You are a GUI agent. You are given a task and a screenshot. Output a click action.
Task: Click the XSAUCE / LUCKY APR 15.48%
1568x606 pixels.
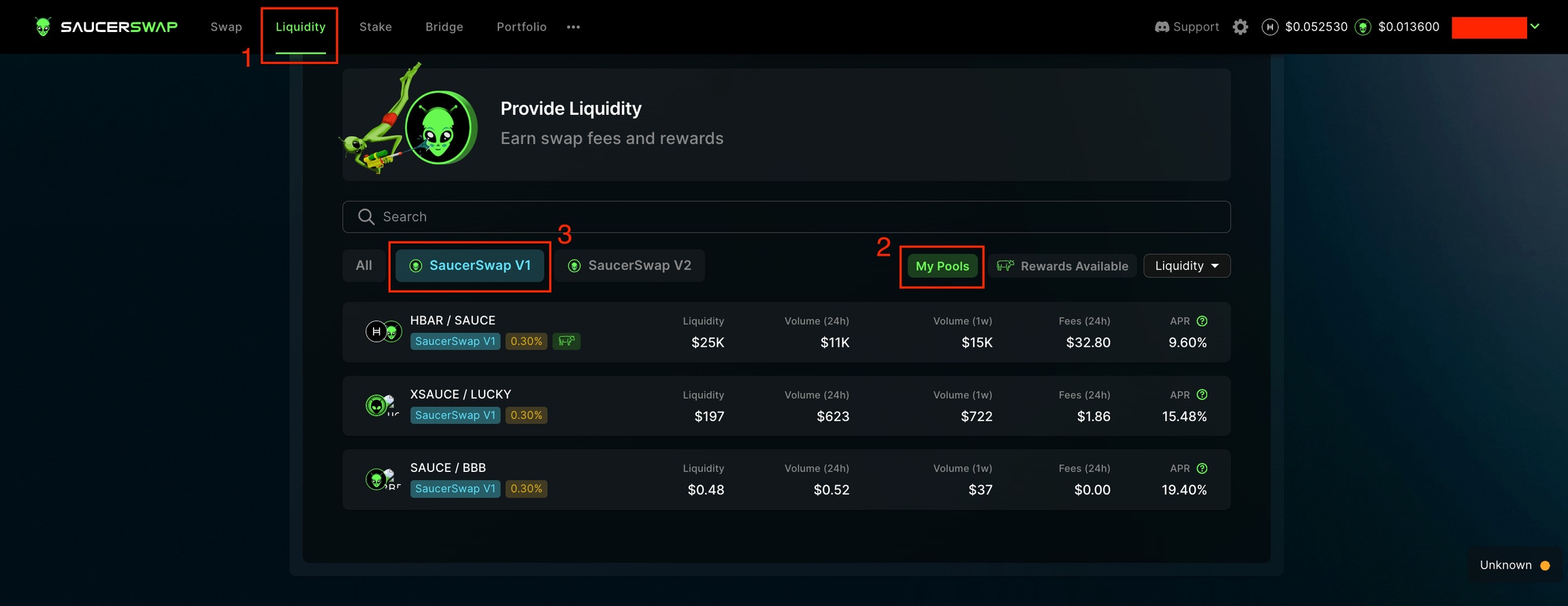[x=1184, y=416]
